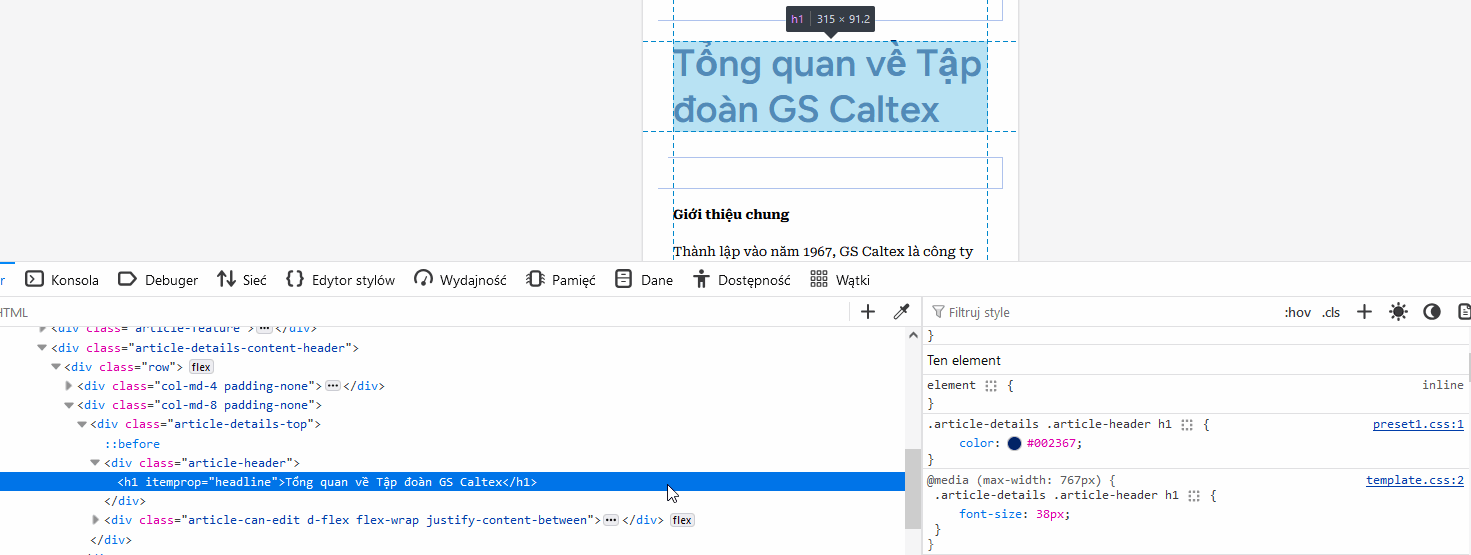
Task: Toggle print media simulation page icon
Action: [x=1464, y=312]
